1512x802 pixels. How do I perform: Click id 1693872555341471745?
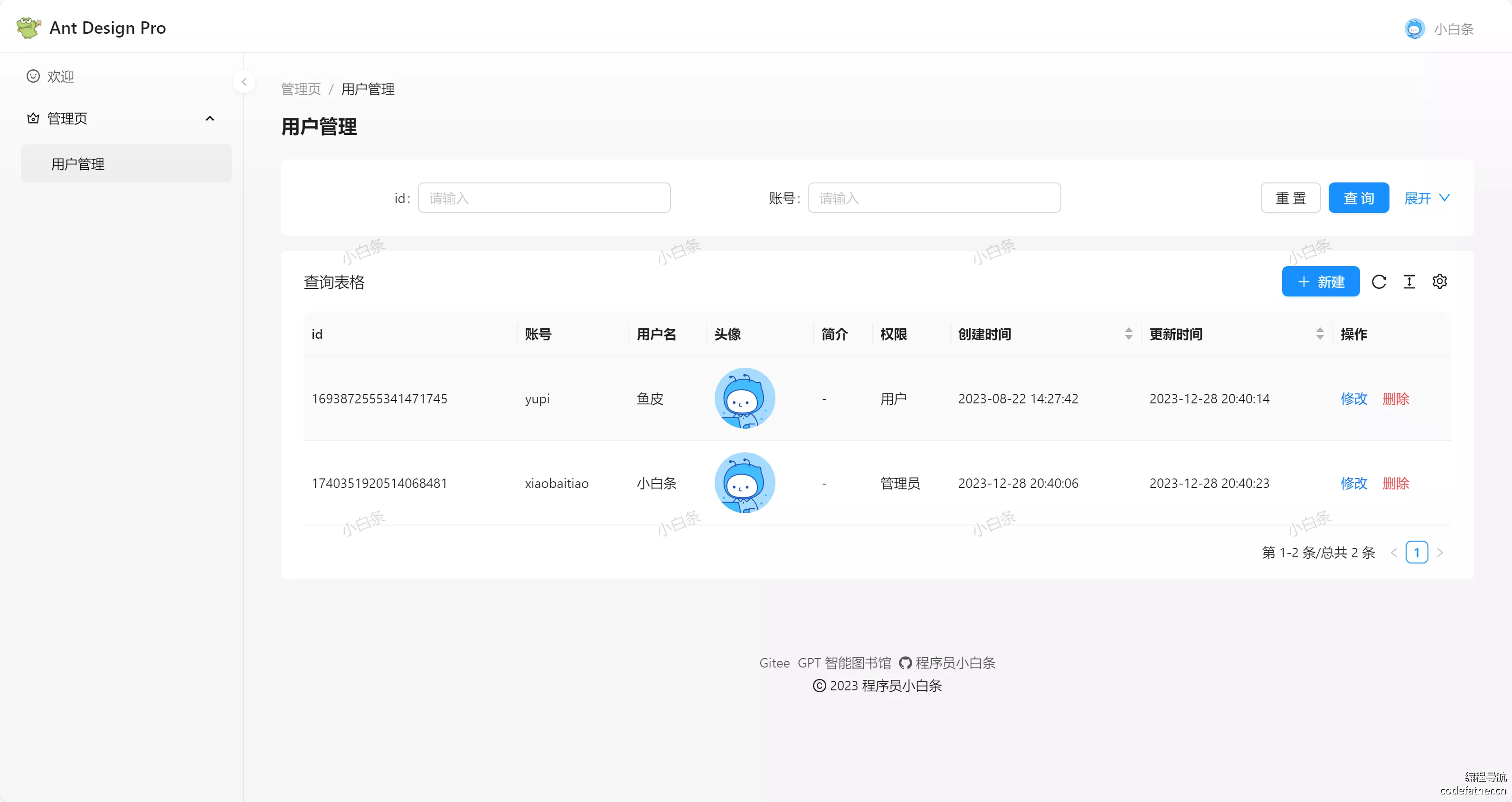(x=379, y=399)
